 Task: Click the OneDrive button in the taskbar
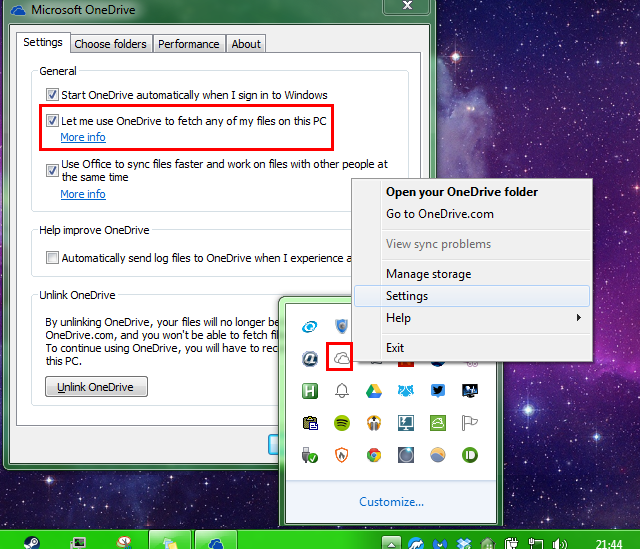pos(216,540)
